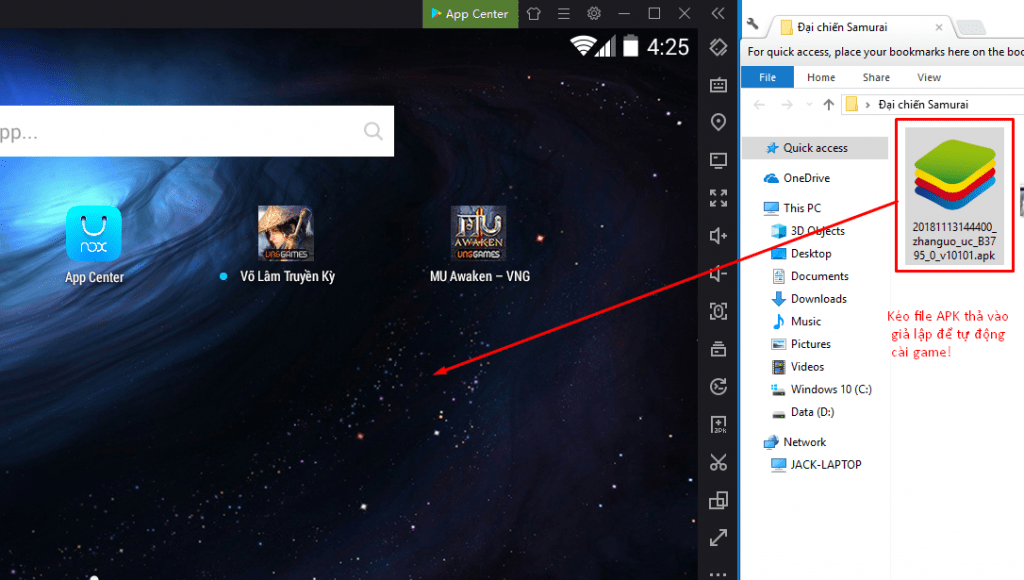Image resolution: width=1024 pixels, height=580 pixels.
Task: Open Pictures folder in tree
Action: (x=810, y=344)
